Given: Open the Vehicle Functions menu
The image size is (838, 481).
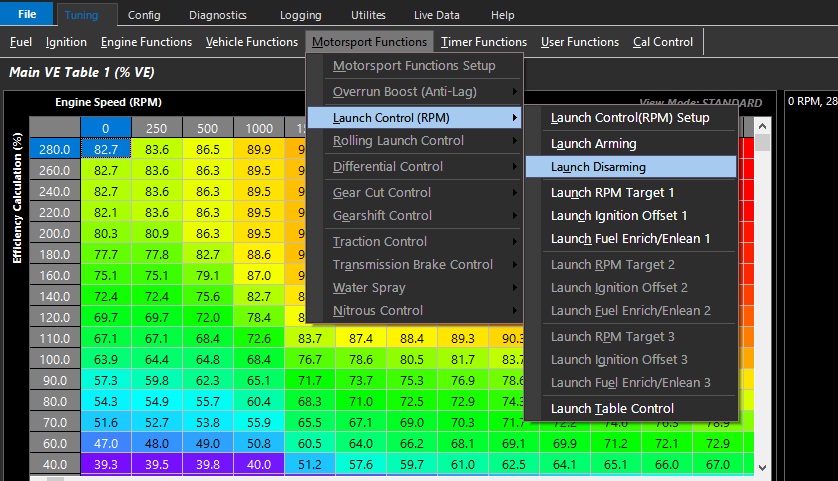Looking at the screenshot, I should click(252, 42).
